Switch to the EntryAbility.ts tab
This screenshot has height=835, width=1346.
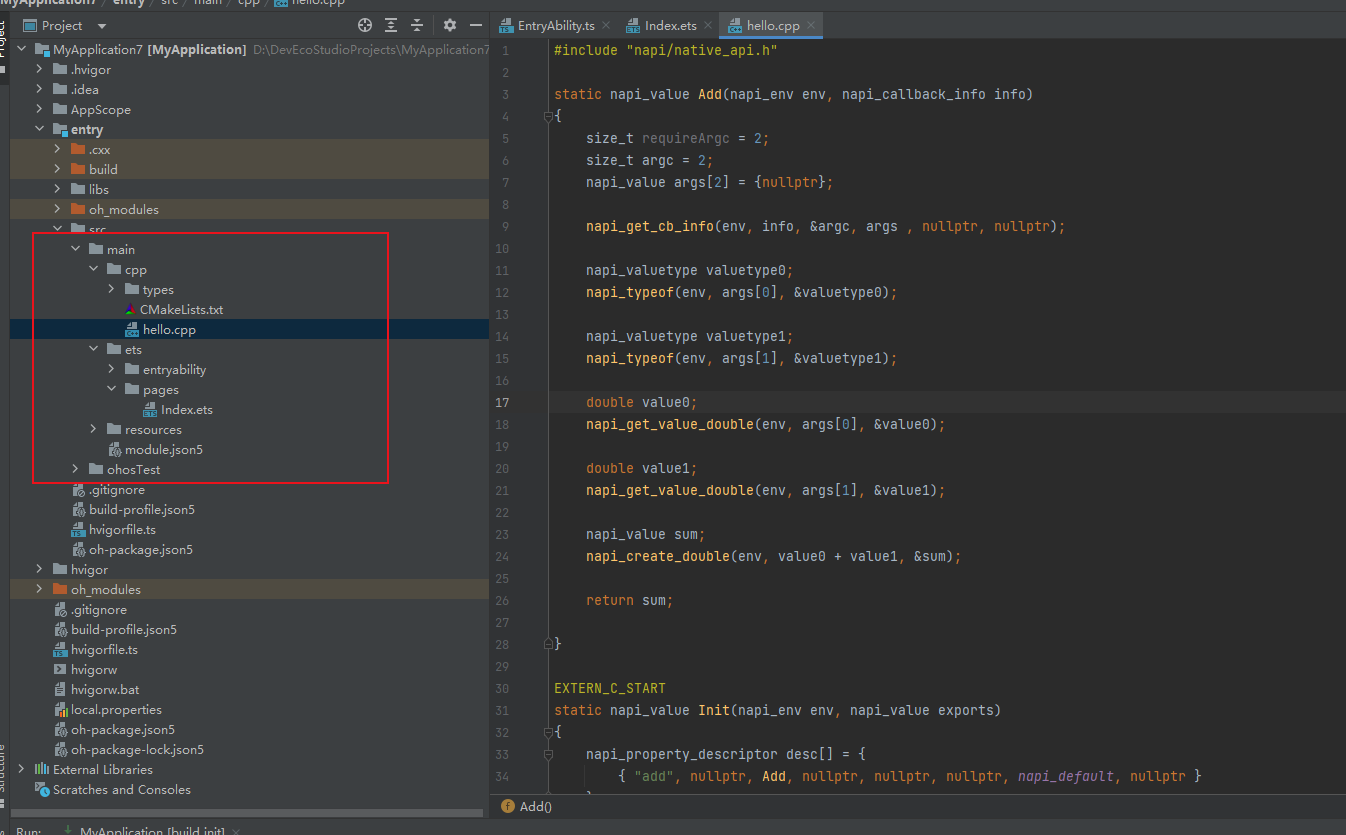click(556, 25)
